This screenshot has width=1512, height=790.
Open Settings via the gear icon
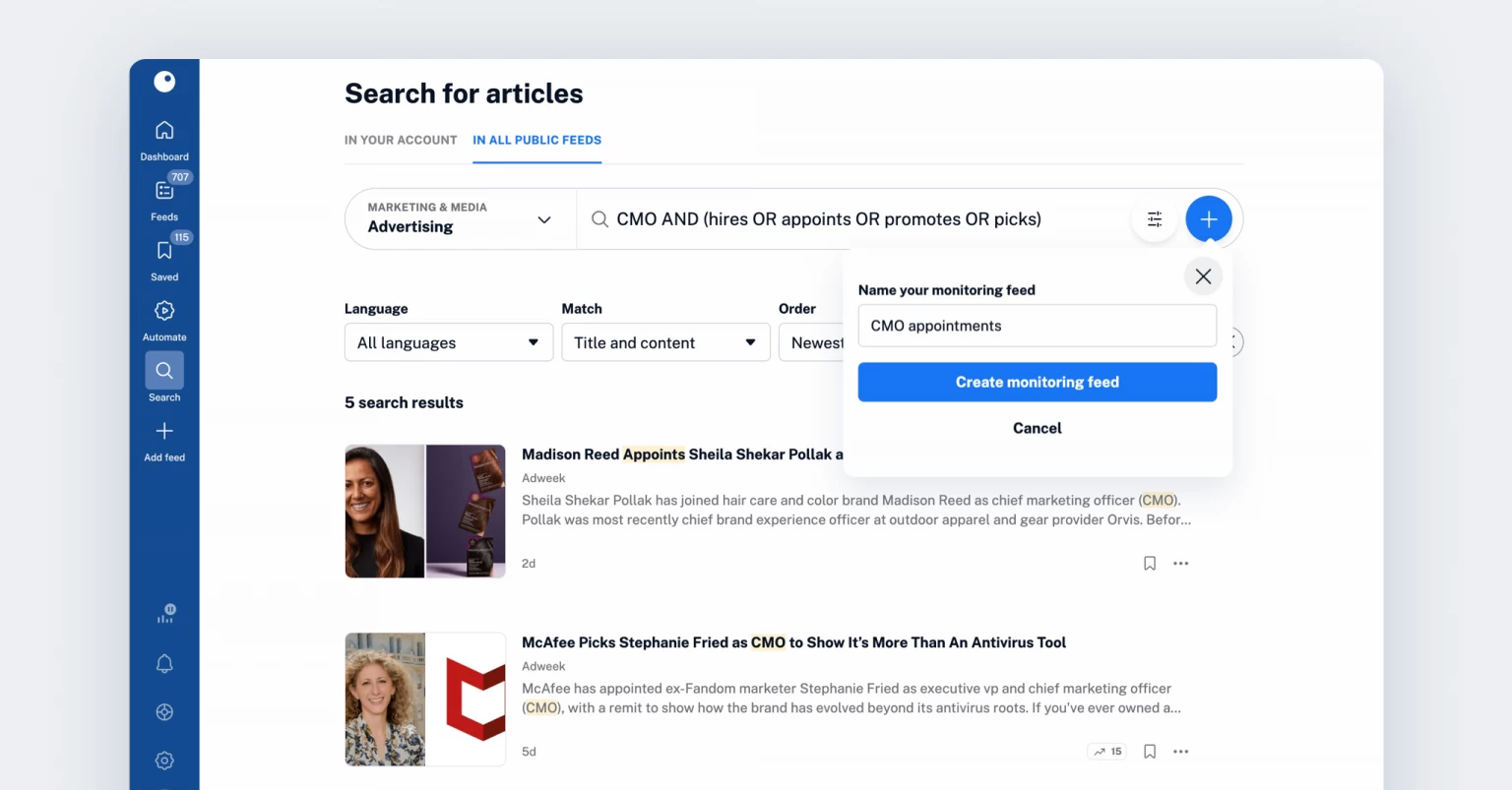(163, 760)
